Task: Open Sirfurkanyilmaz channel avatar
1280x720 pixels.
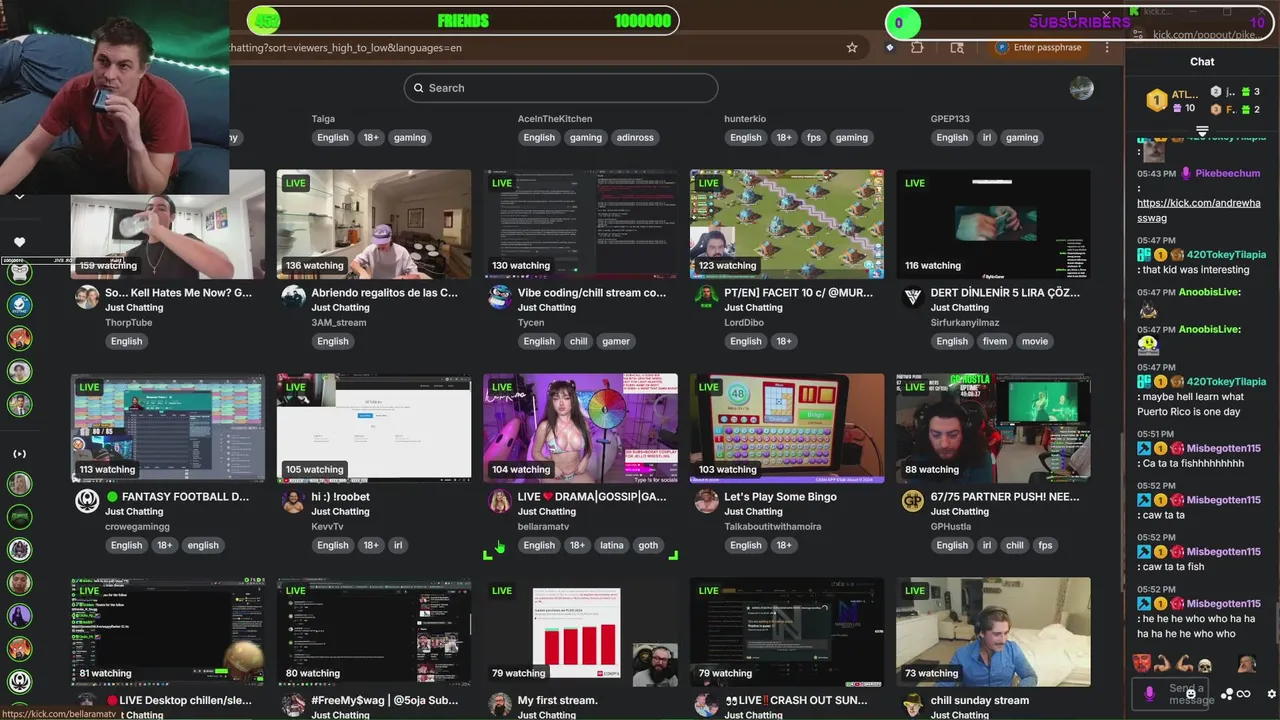Action: [912, 295]
